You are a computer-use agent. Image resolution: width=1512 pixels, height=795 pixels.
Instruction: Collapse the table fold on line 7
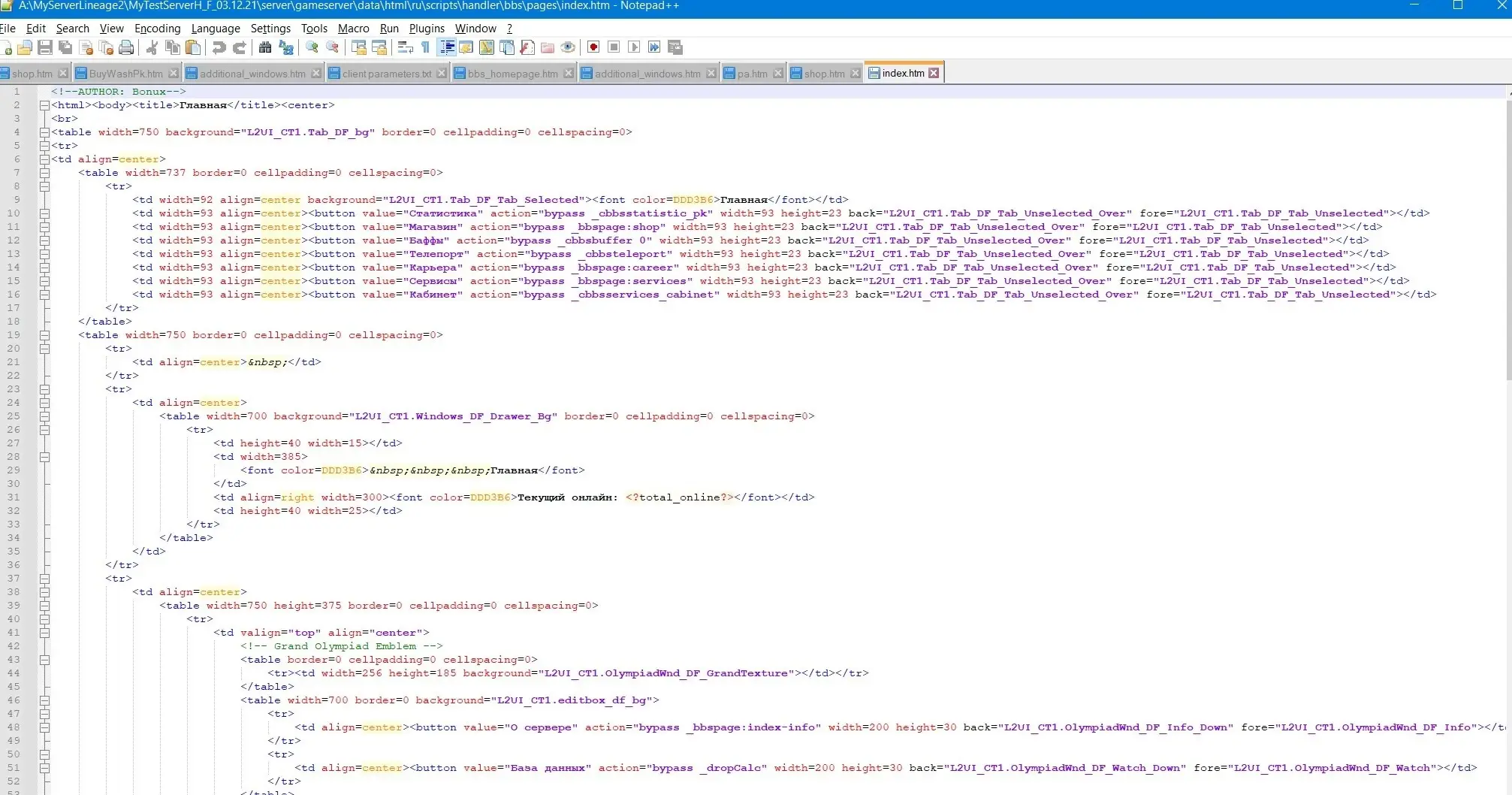(44, 173)
